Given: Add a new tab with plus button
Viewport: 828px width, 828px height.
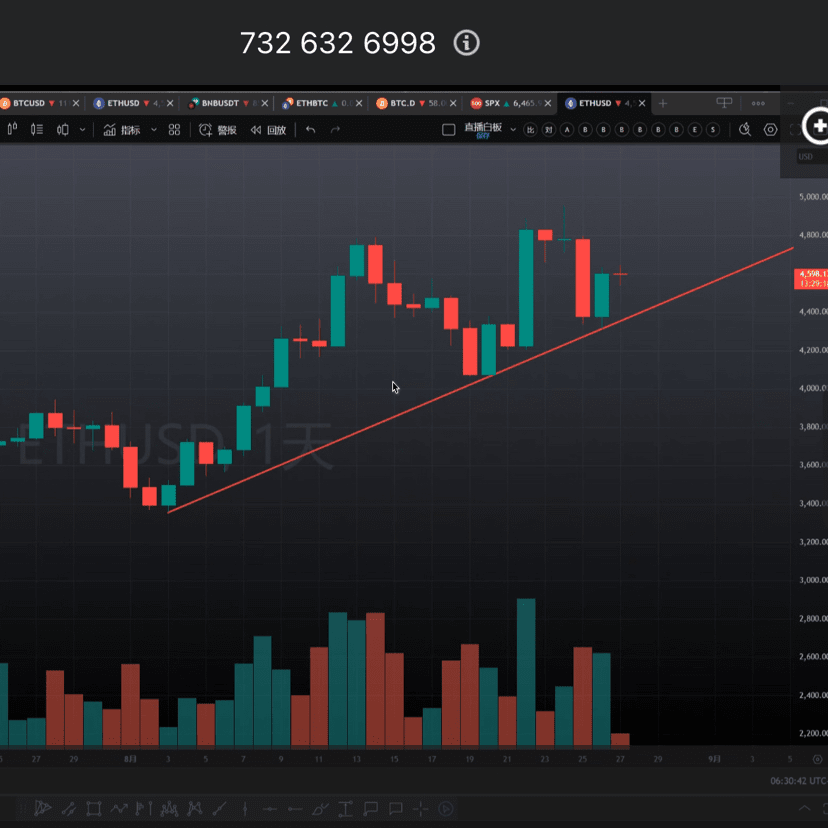Looking at the screenshot, I should tap(663, 103).
